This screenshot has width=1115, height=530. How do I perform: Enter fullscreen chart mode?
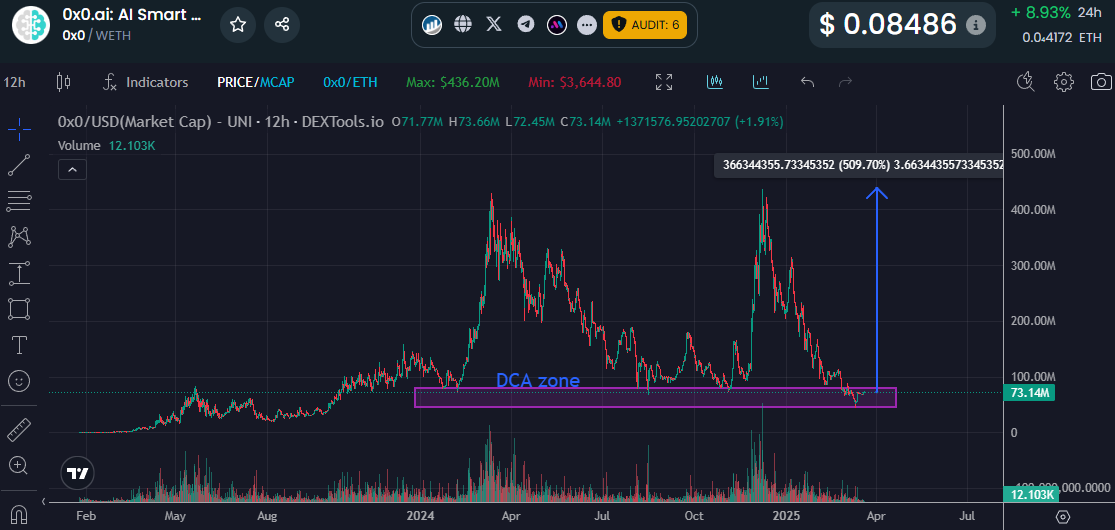(x=663, y=83)
